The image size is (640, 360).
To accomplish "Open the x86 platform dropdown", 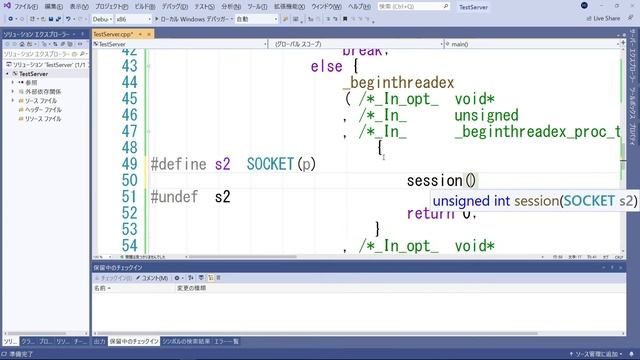I will [x=133, y=19].
